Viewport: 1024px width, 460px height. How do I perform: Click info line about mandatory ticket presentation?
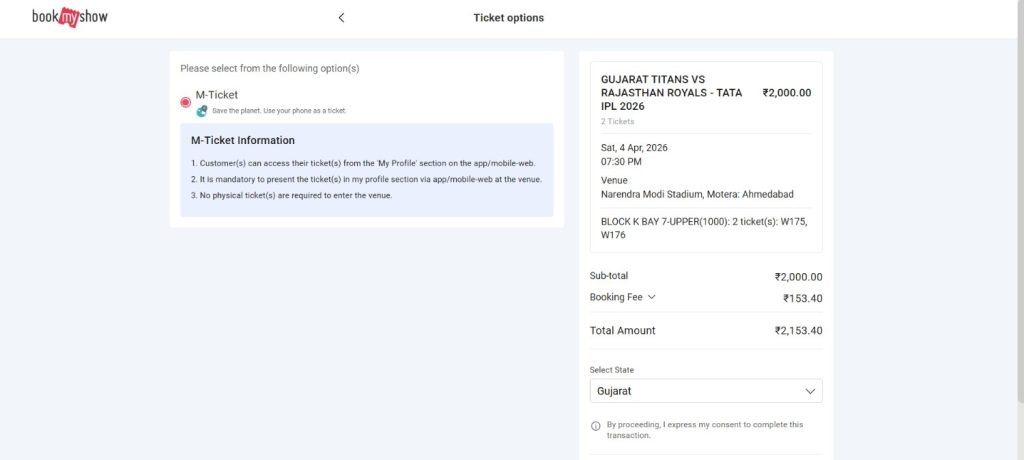(x=366, y=179)
